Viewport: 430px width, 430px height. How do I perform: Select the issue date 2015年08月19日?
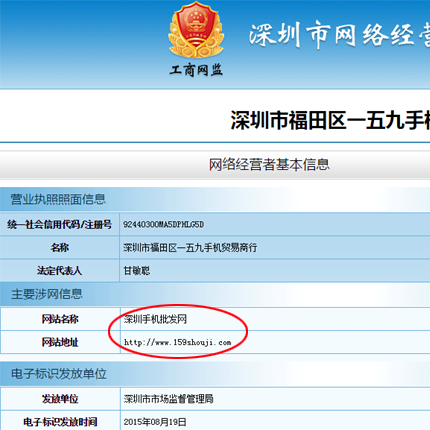(x=155, y=422)
